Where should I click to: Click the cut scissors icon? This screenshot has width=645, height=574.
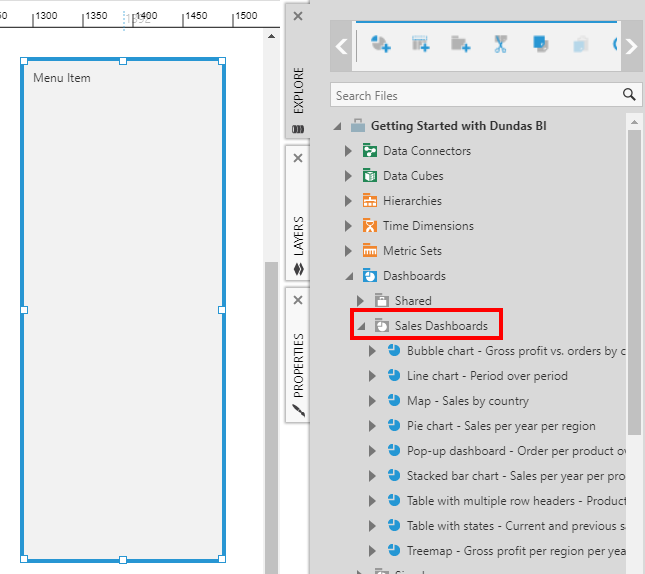(501, 45)
